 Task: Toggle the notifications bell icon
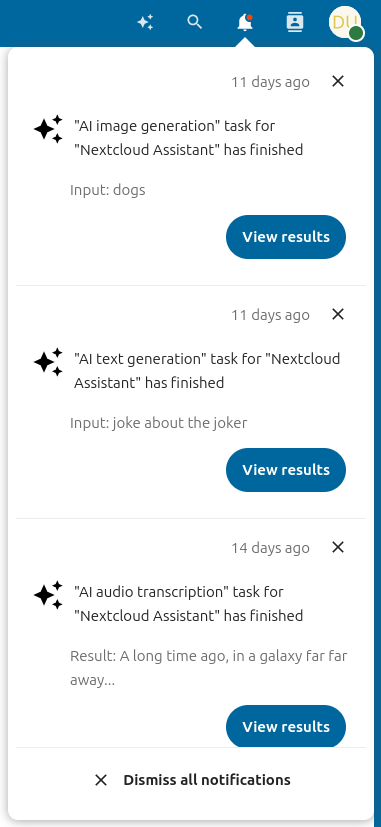[x=245, y=23]
